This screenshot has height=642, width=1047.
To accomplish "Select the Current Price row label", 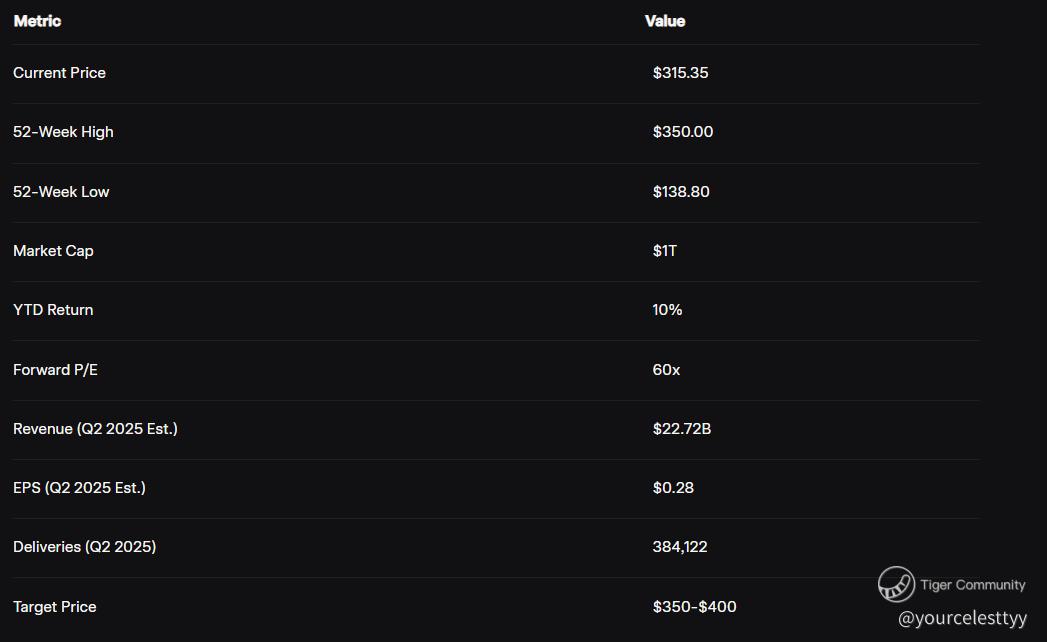I will pyautogui.click(x=59, y=73).
